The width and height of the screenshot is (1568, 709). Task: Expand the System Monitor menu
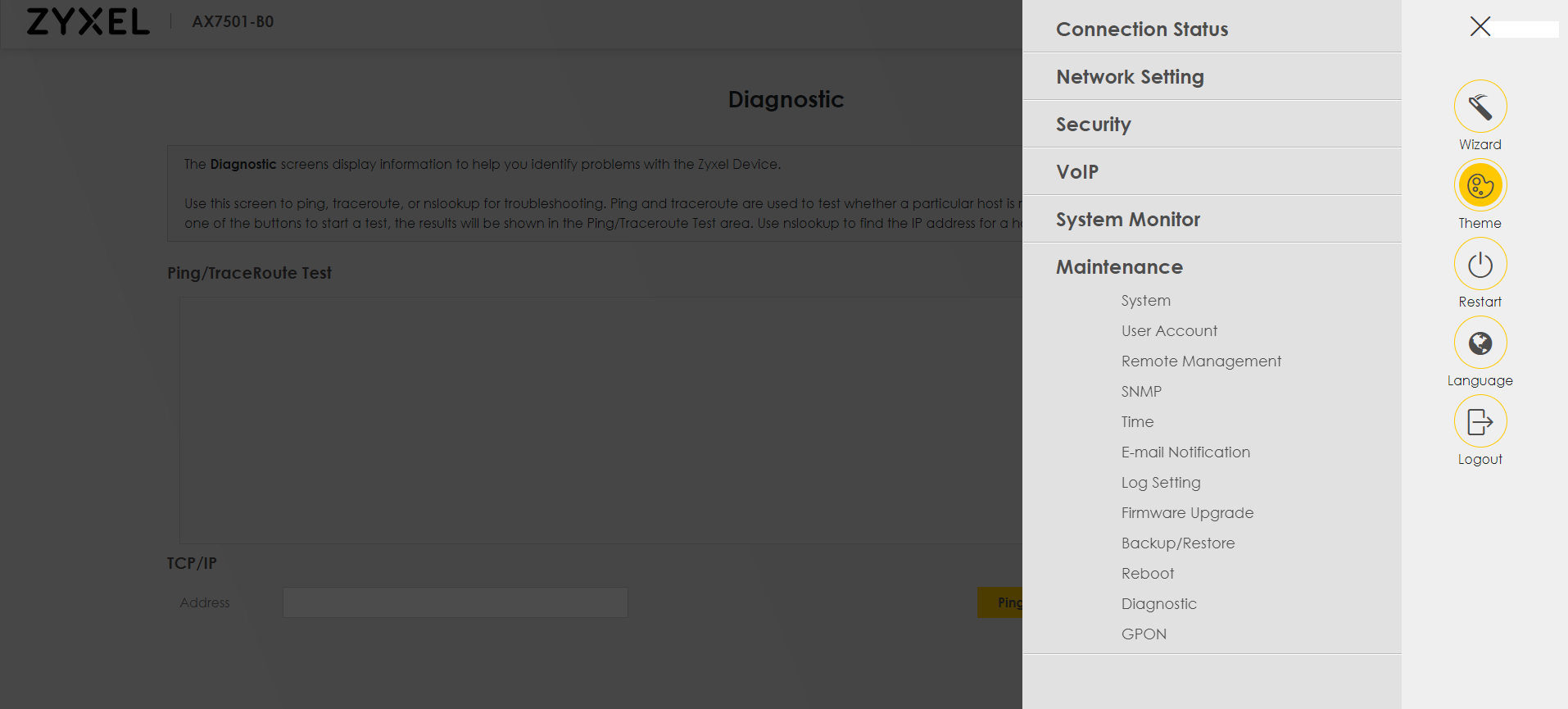tap(1127, 220)
